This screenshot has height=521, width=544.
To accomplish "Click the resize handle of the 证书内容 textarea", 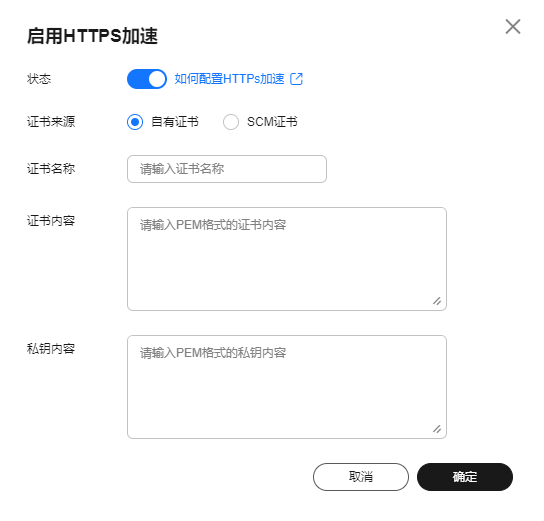I will (437, 301).
